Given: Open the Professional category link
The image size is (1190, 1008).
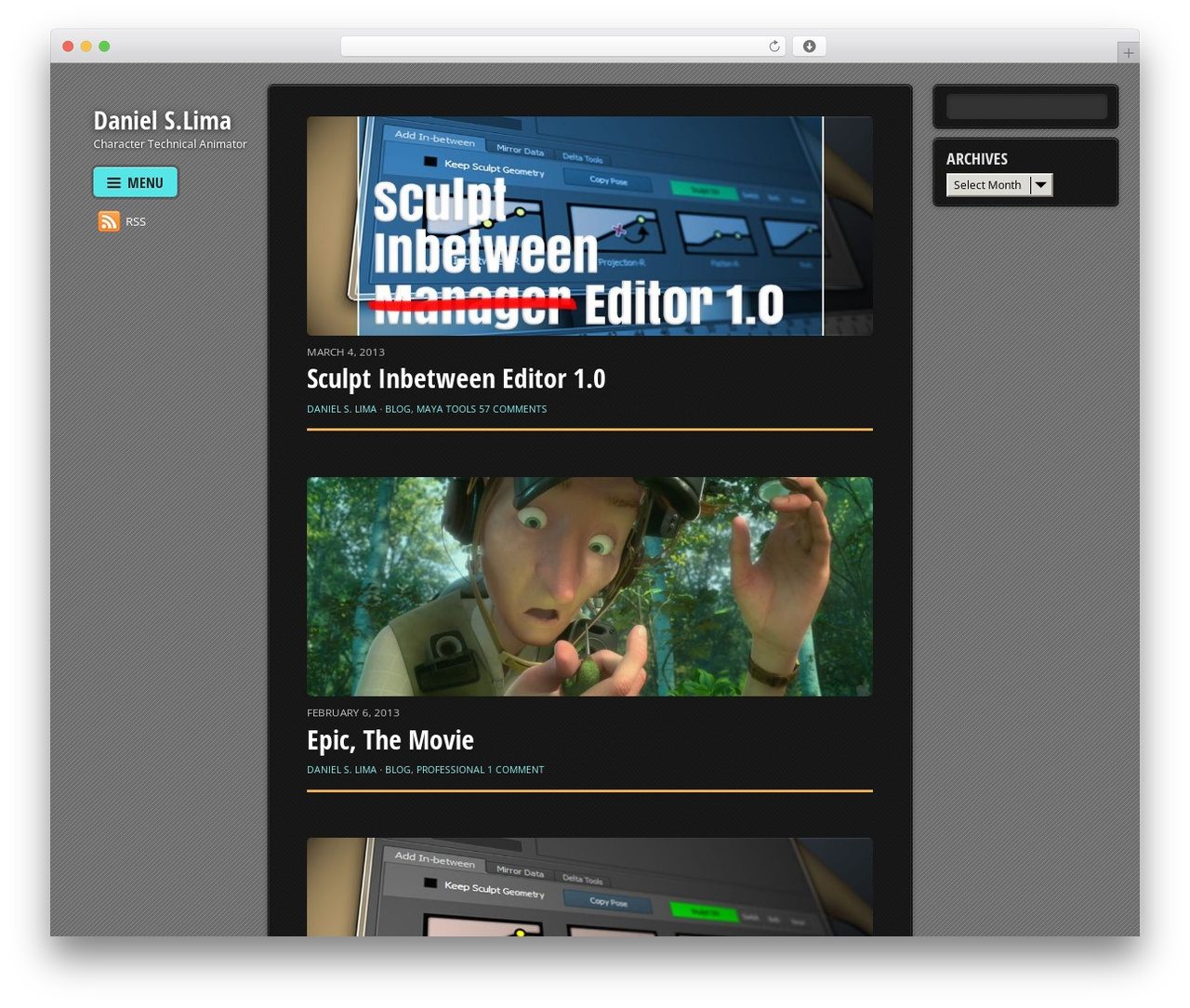Looking at the screenshot, I should tap(450, 770).
